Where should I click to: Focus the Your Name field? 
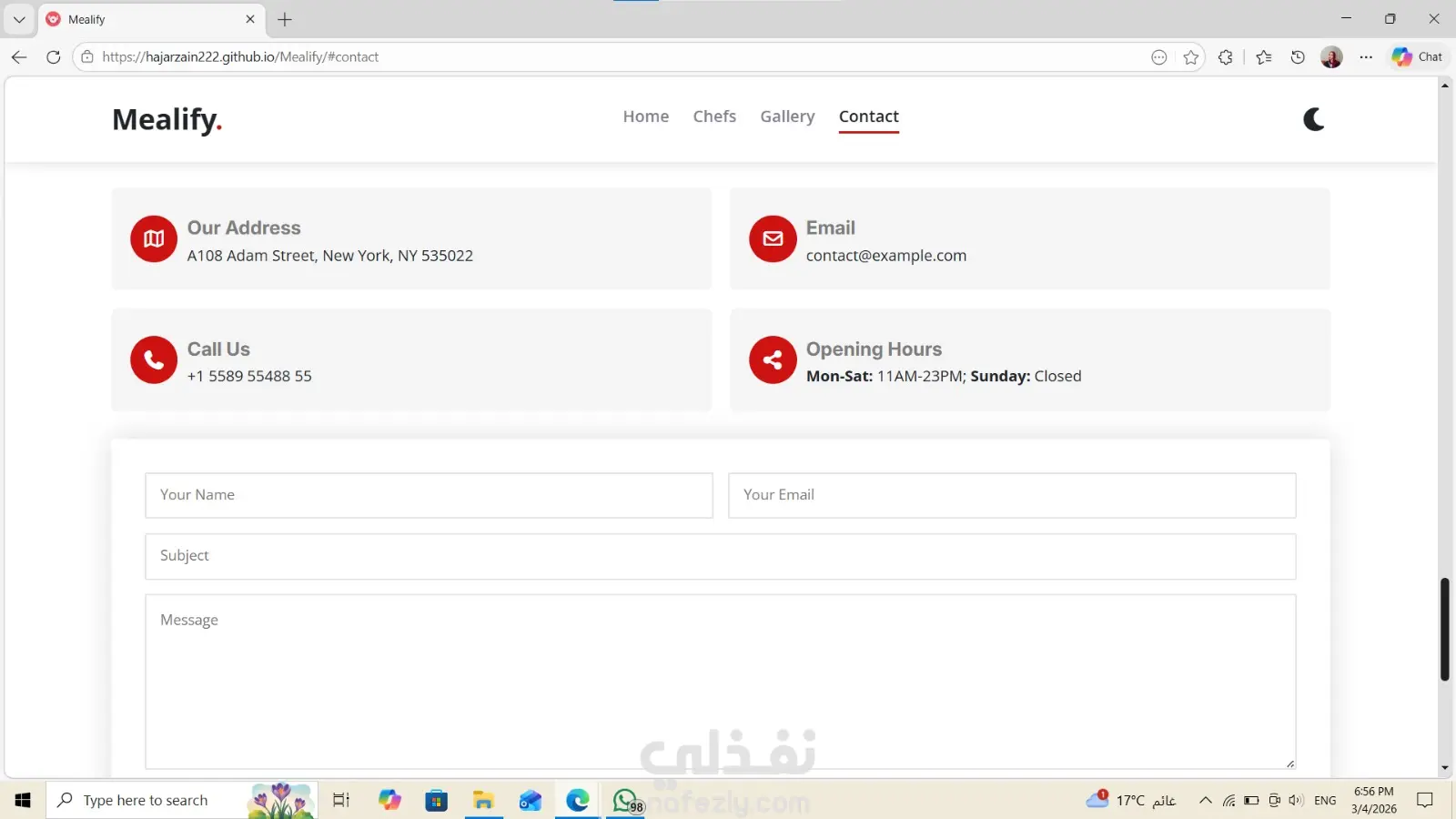click(x=429, y=495)
